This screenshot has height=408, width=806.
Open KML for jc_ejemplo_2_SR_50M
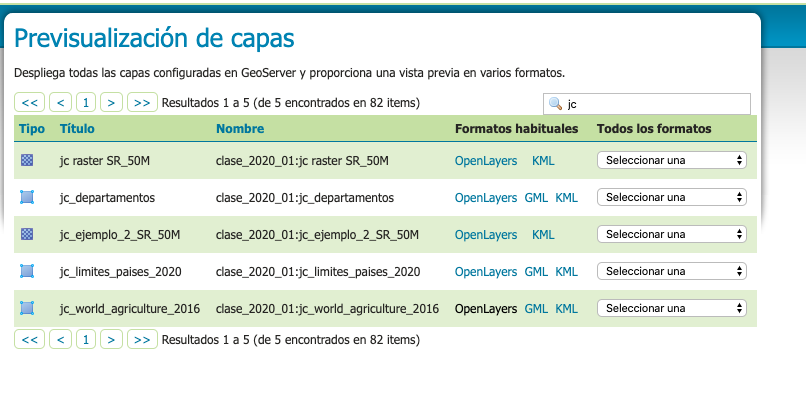point(543,234)
